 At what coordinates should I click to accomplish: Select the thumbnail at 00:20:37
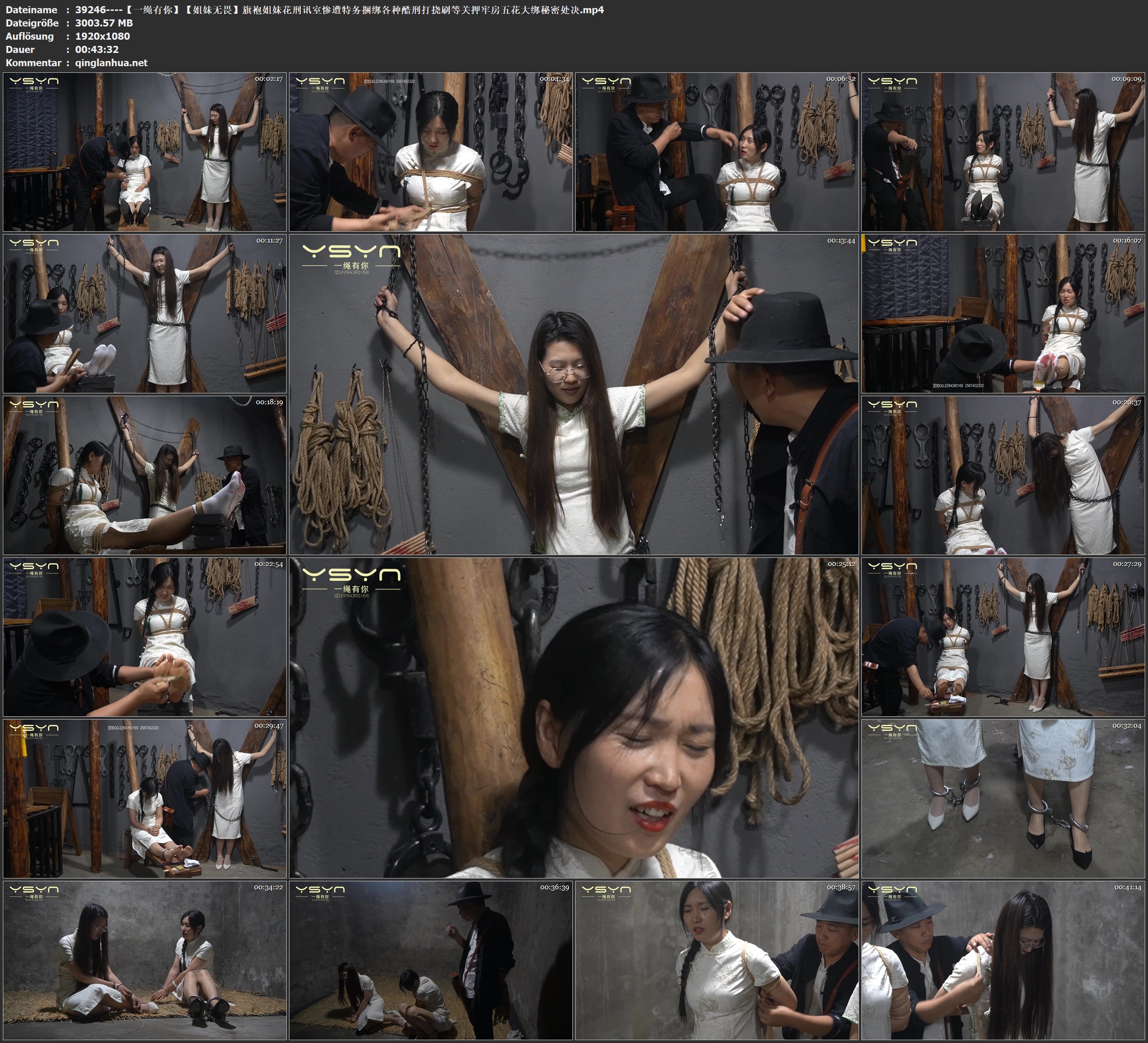[x=1003, y=475]
